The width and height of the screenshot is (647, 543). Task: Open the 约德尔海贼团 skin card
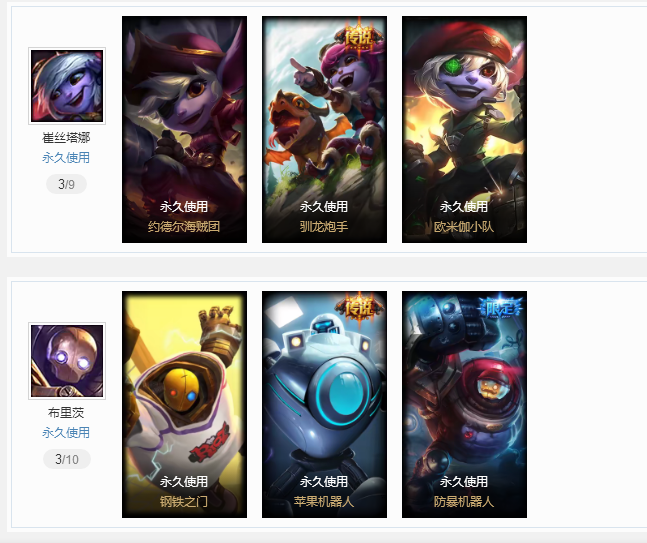[184, 130]
